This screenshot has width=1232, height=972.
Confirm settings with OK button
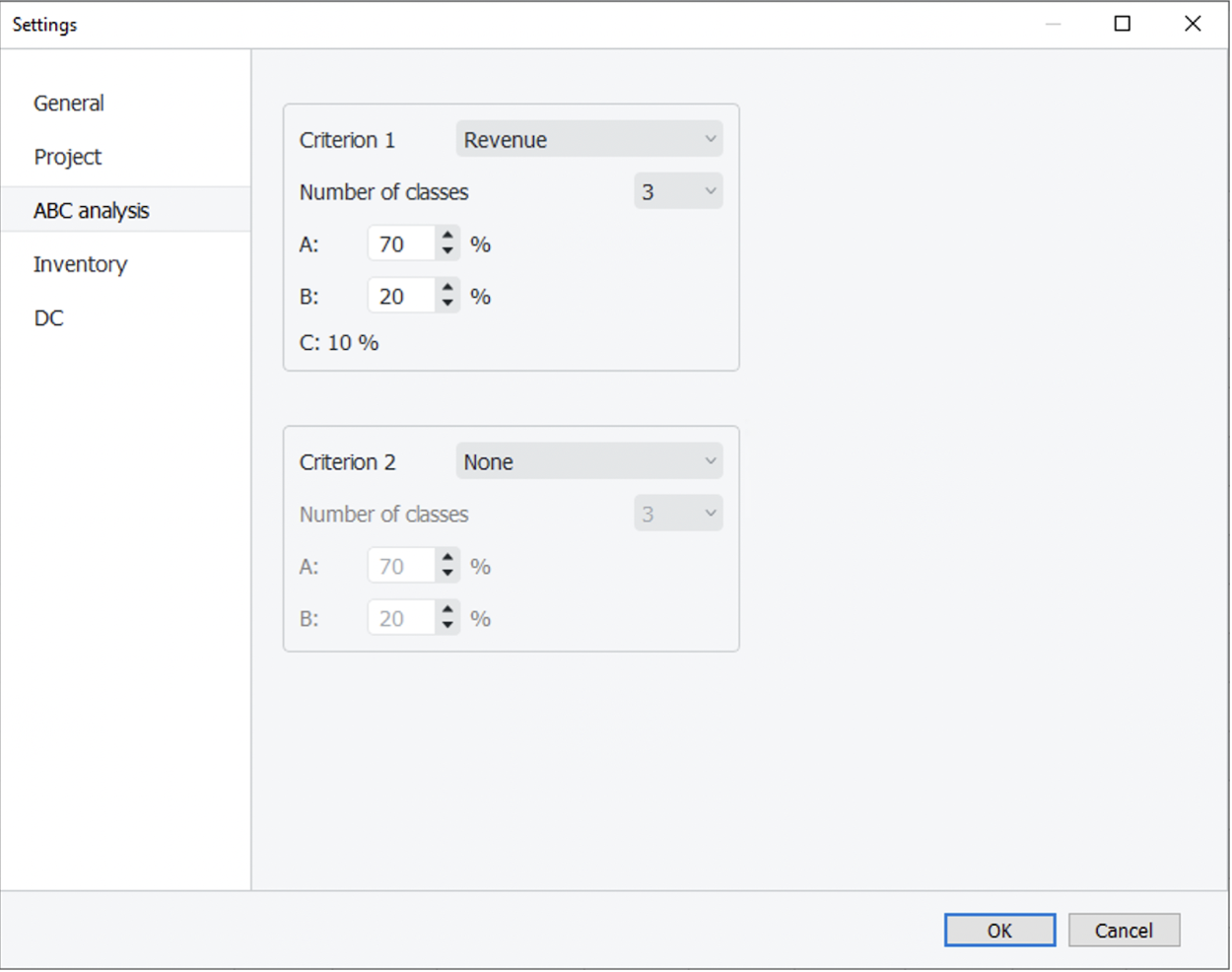999,931
